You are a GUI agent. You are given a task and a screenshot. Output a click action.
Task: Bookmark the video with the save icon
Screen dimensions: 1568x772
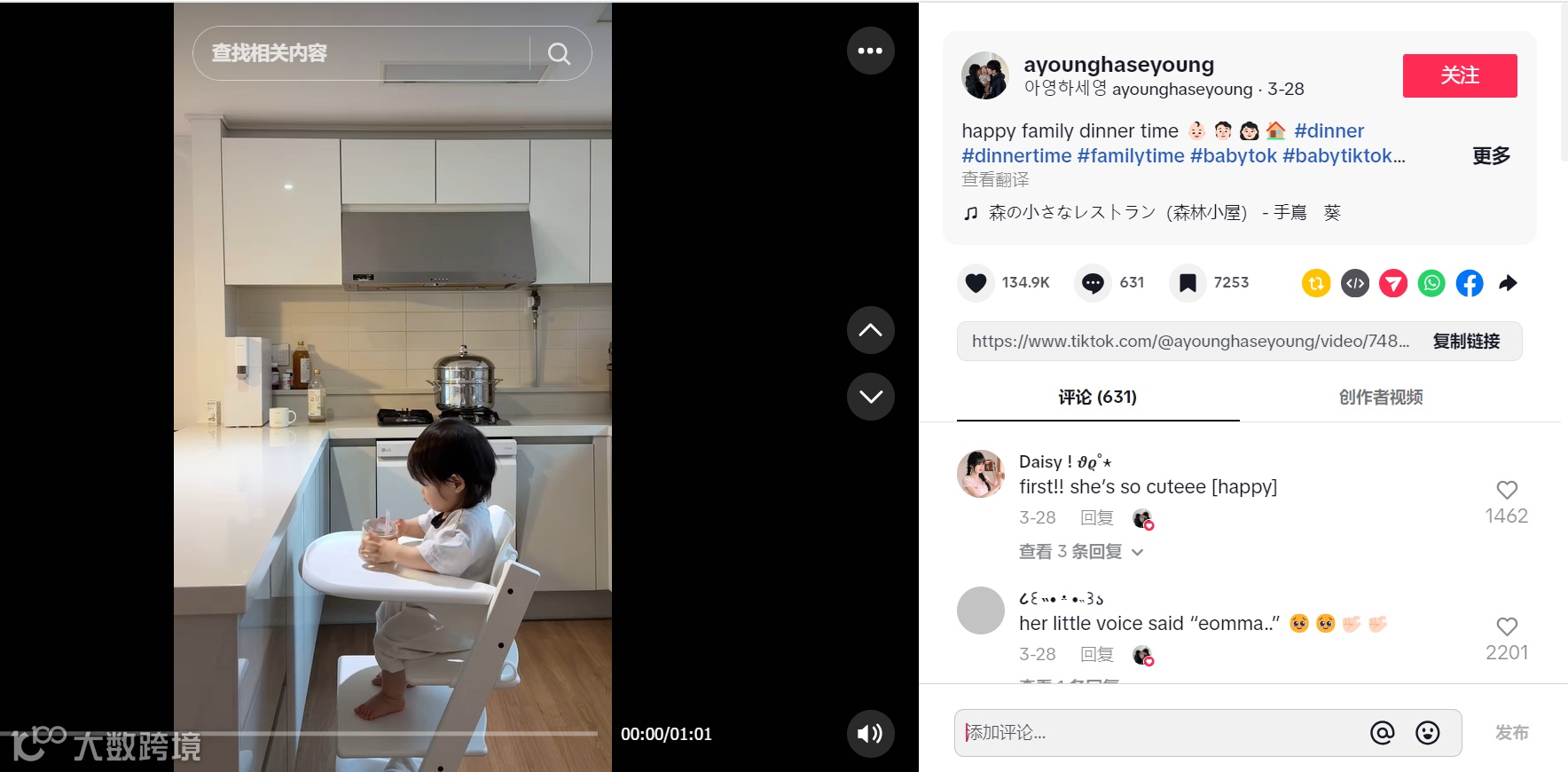(x=1188, y=283)
